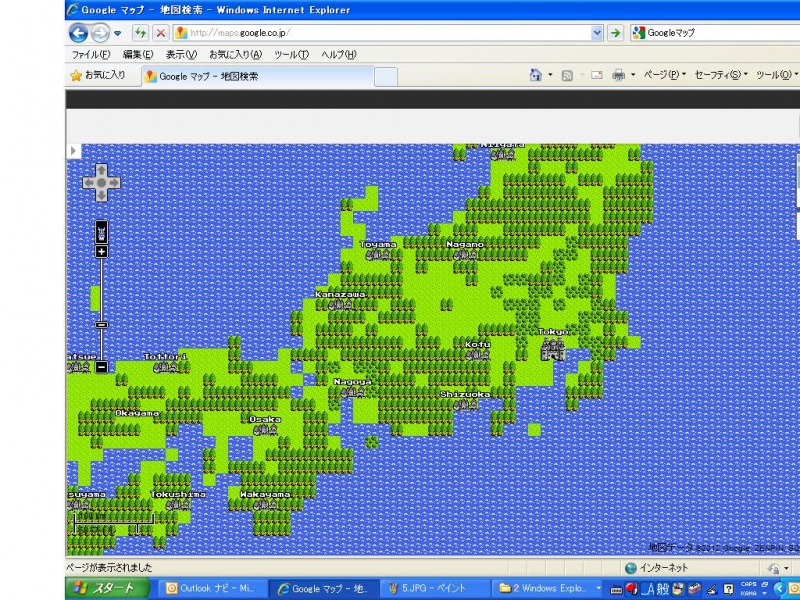
Task: Open the ツール(O) command bar menu
Action: coord(777,75)
